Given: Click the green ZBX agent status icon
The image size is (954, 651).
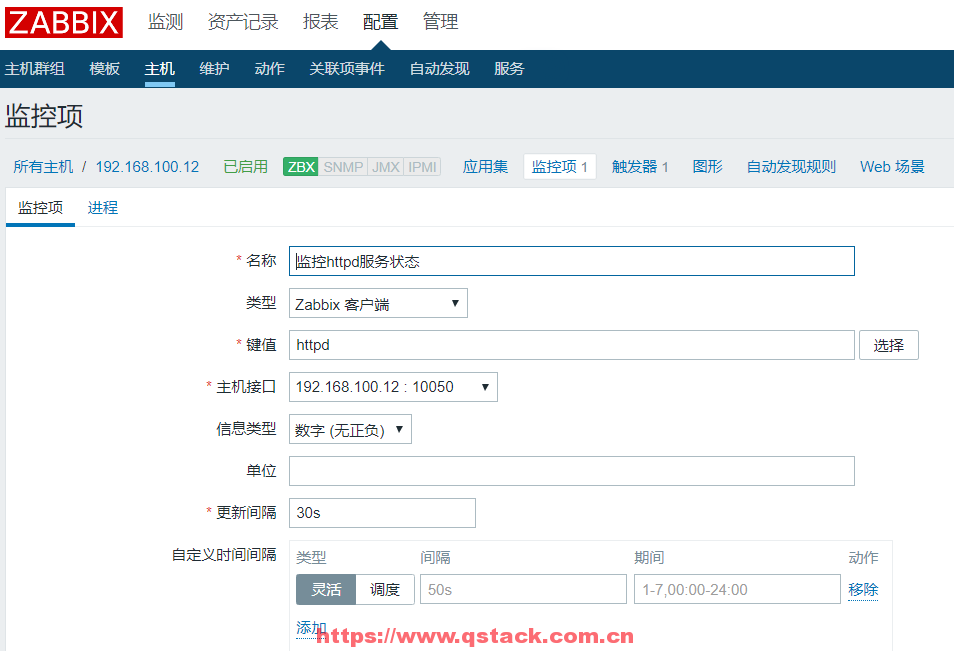Looking at the screenshot, I should pyautogui.click(x=300, y=167).
